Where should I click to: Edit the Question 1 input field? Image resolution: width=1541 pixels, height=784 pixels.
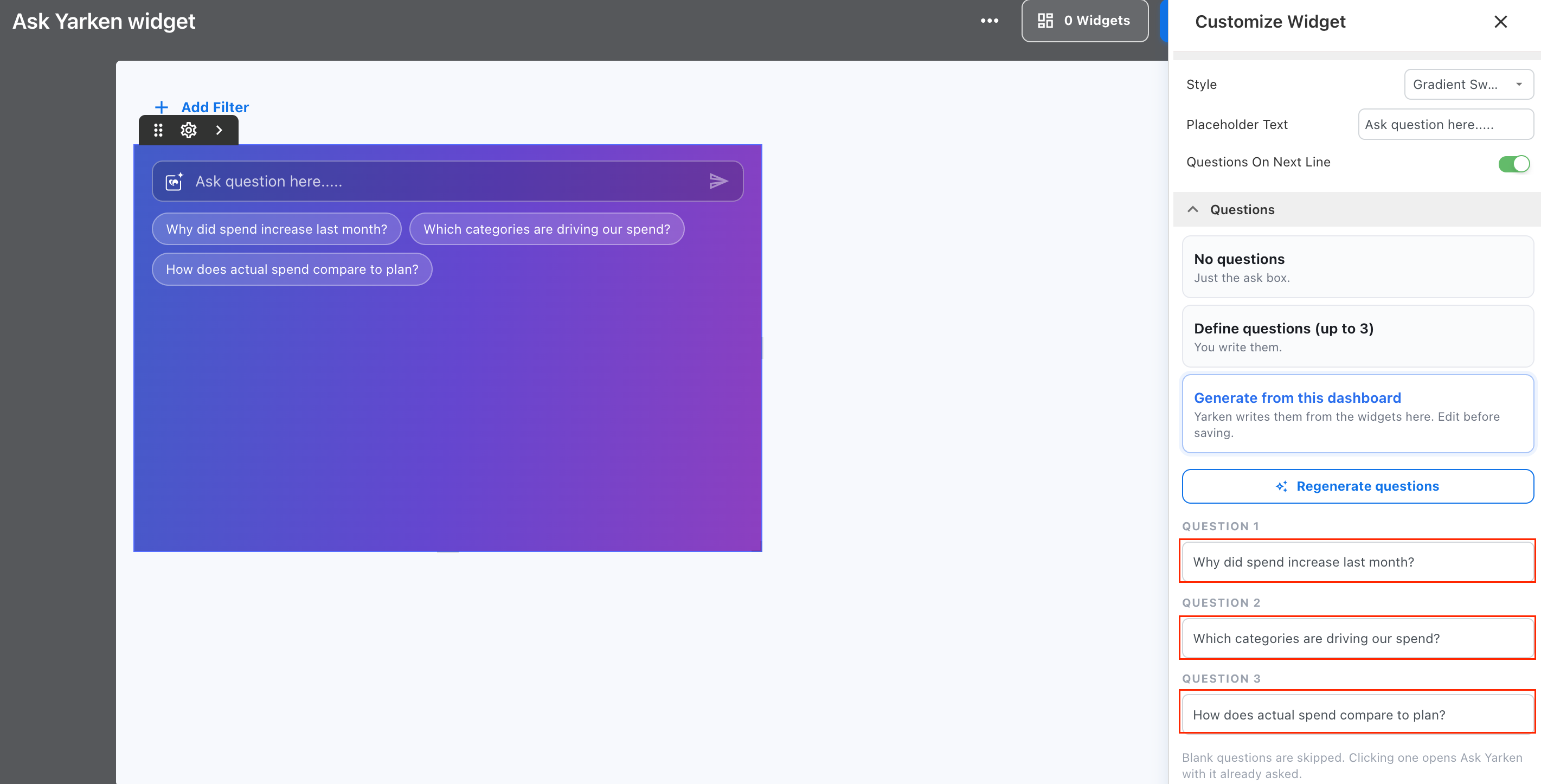[x=1357, y=562]
